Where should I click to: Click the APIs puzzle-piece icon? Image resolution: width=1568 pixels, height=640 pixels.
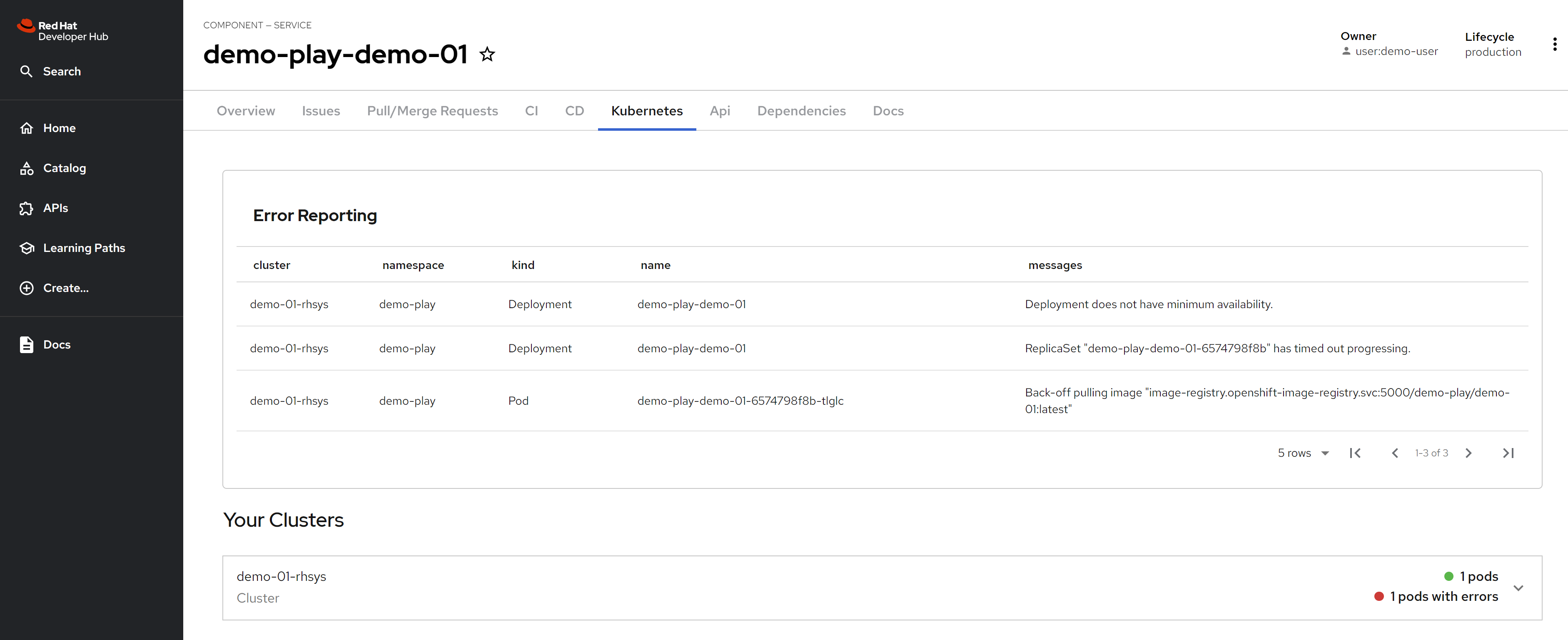26,208
